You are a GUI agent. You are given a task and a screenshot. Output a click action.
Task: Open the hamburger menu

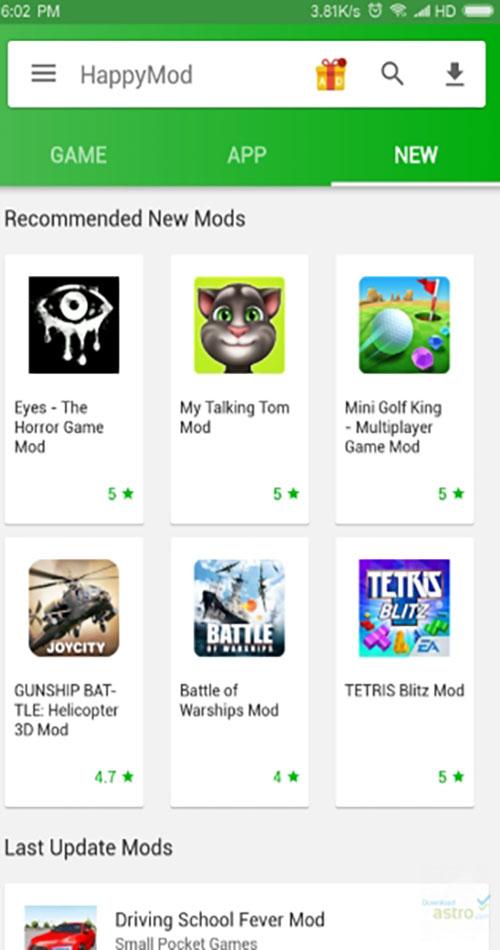pyautogui.click(x=44, y=74)
